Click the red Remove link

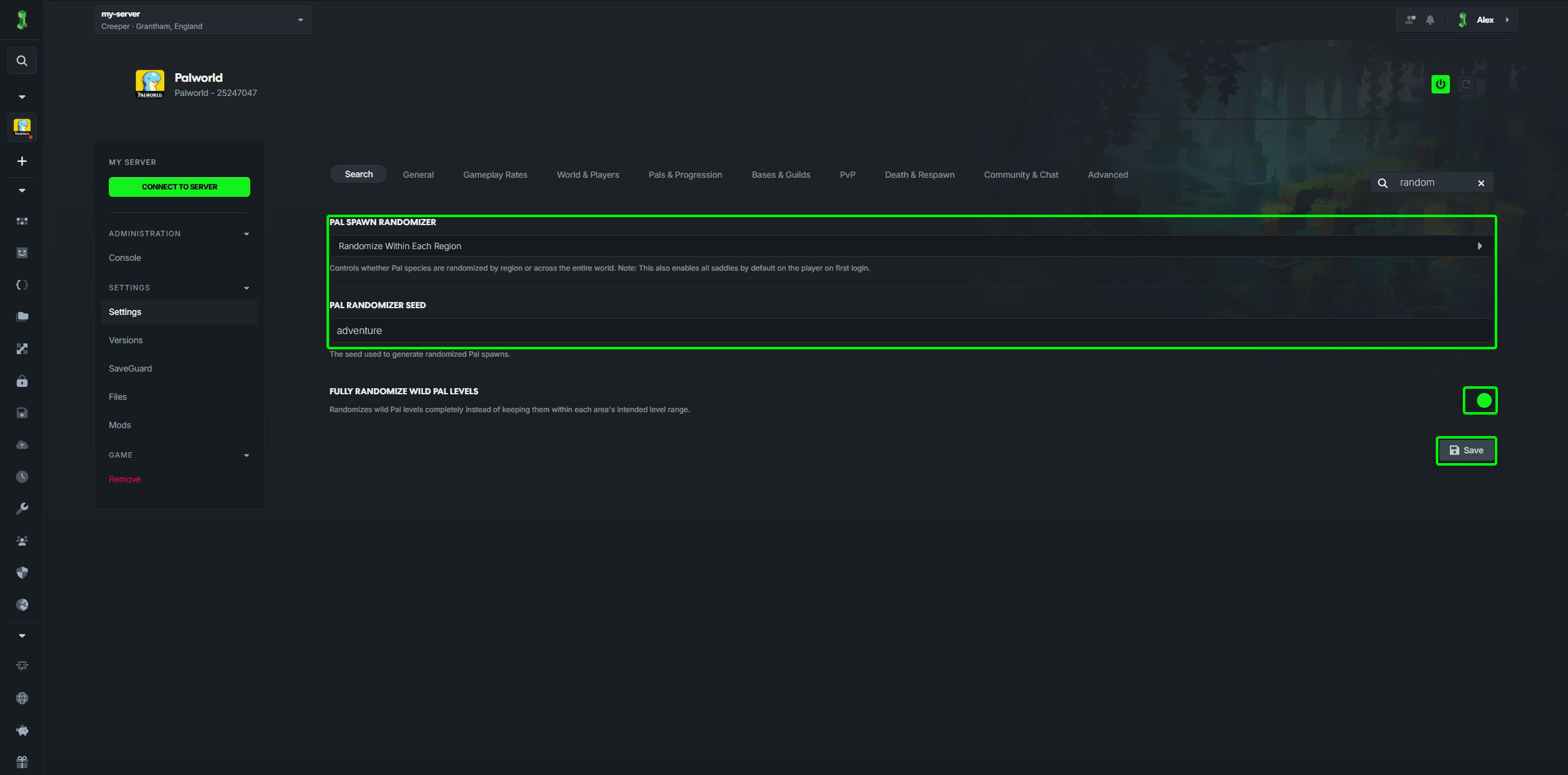(x=125, y=479)
